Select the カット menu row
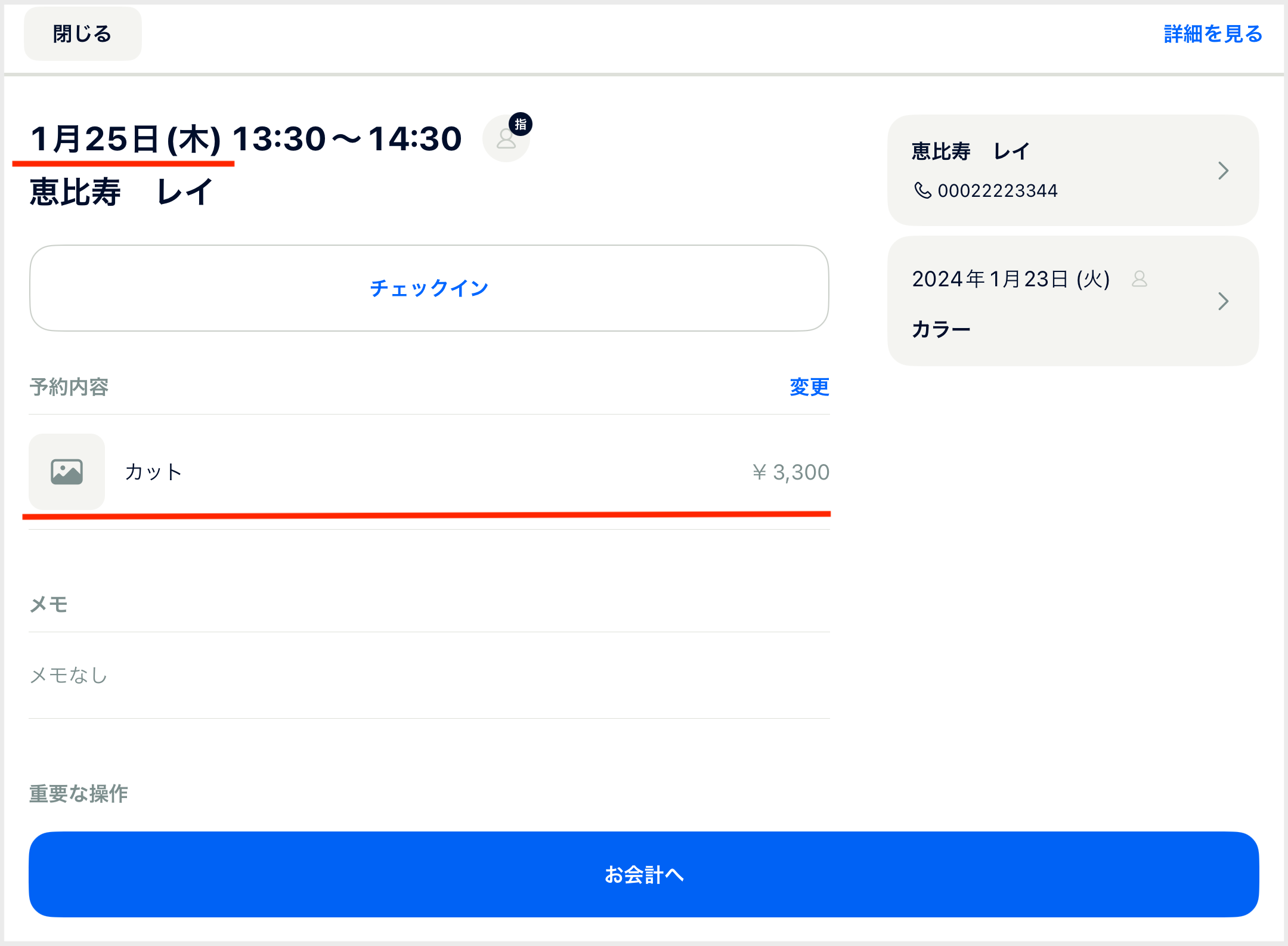 417,472
